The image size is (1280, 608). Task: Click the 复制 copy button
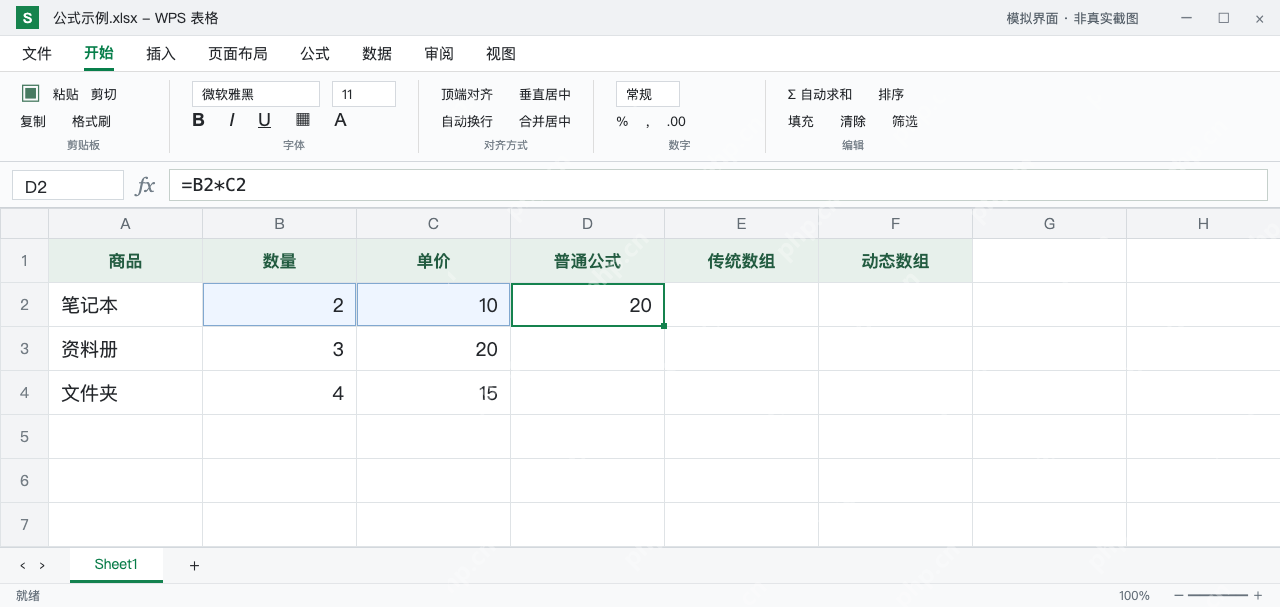point(33,122)
